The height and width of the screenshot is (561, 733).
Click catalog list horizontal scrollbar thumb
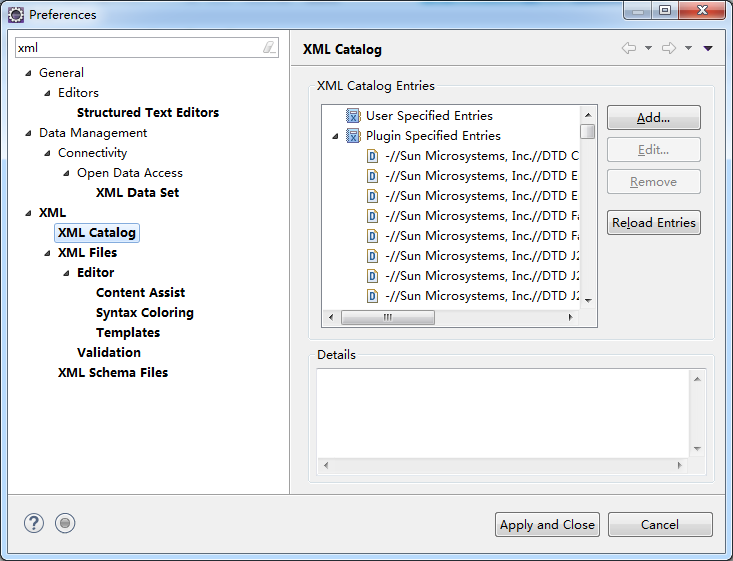(388, 317)
